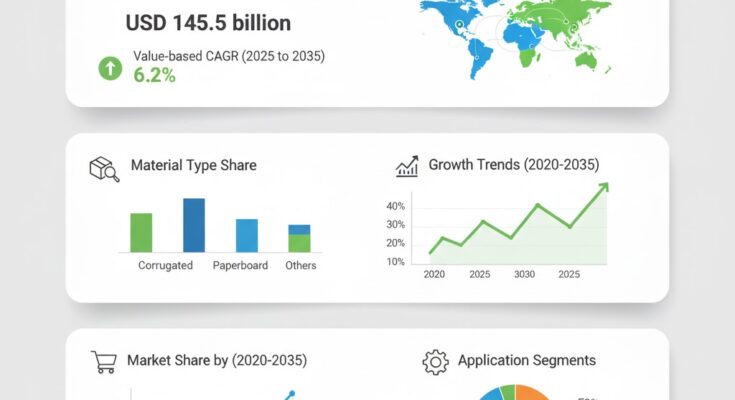Click the shopping cart icon
Screen dimensions: 735x400
104,361
